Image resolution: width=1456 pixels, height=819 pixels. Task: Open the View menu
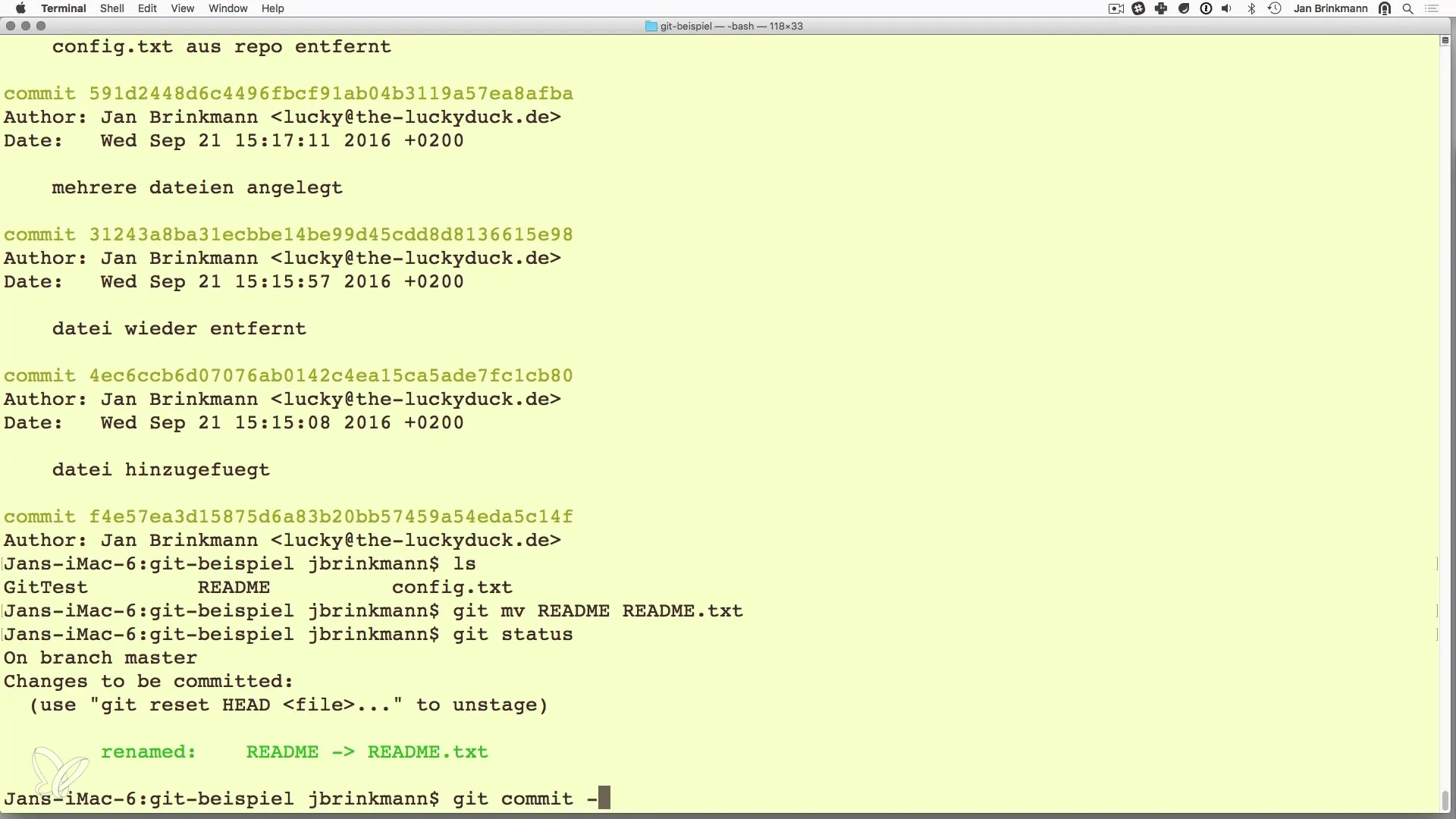tap(182, 8)
